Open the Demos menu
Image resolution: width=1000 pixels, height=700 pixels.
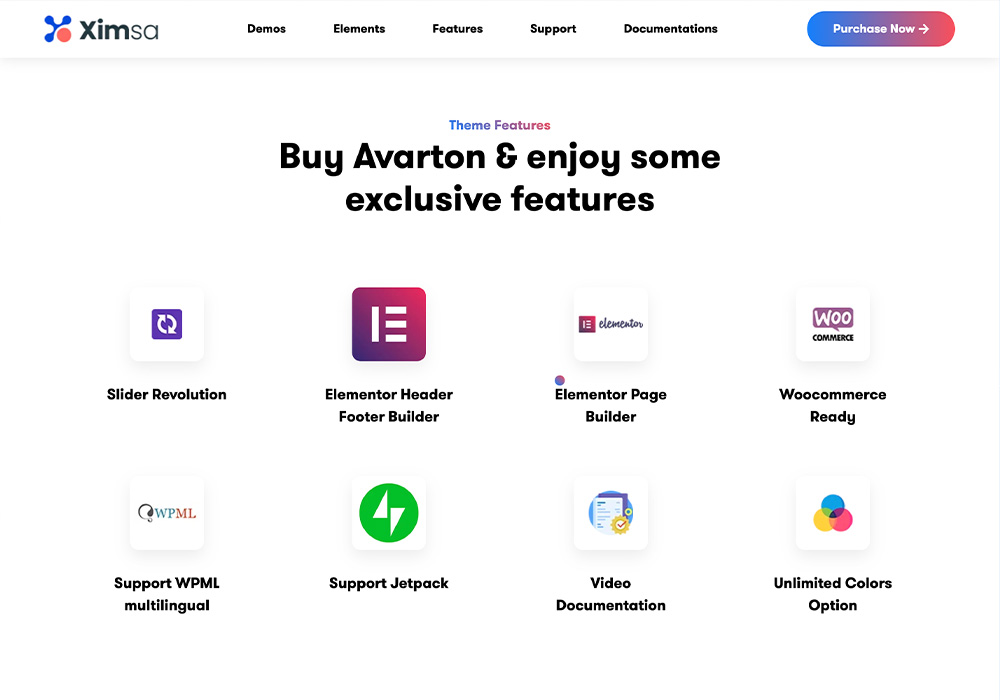pos(266,29)
